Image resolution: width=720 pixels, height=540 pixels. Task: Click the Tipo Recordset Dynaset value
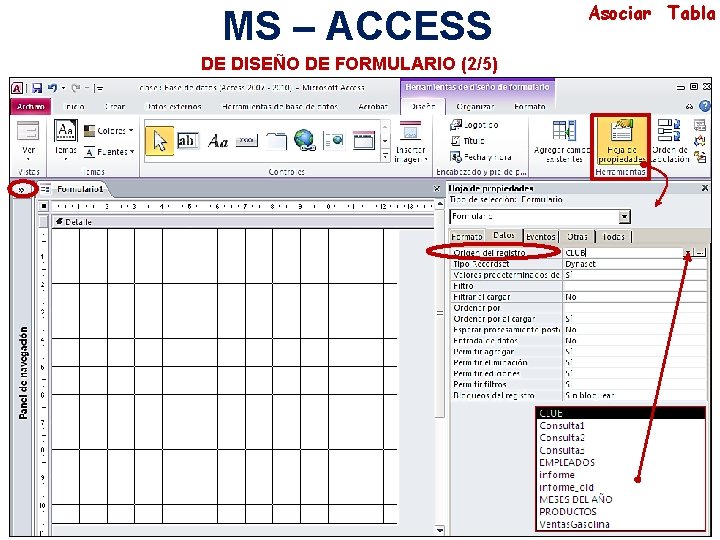pyautogui.click(x=635, y=264)
